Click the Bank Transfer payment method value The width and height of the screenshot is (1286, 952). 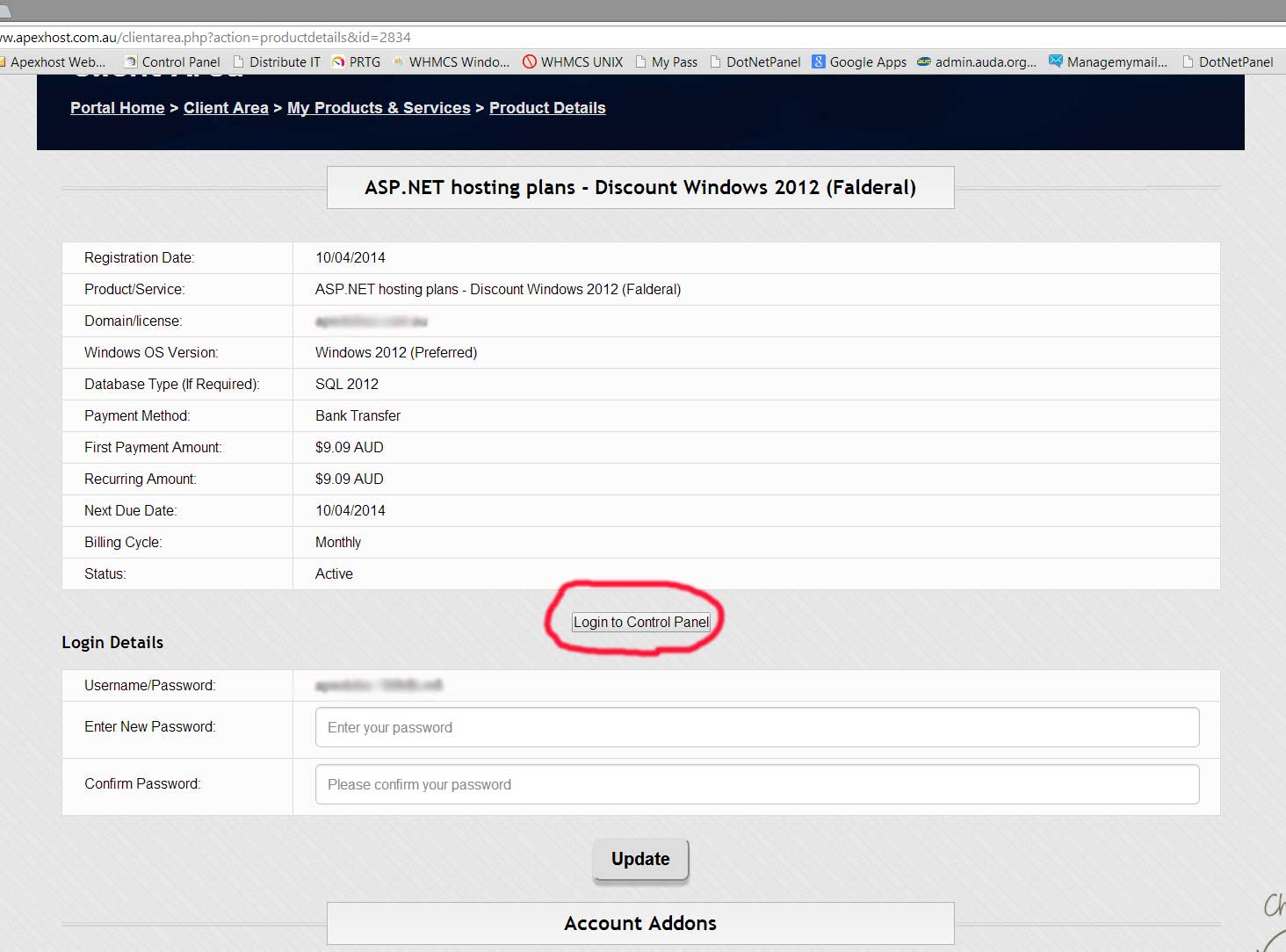(x=358, y=416)
